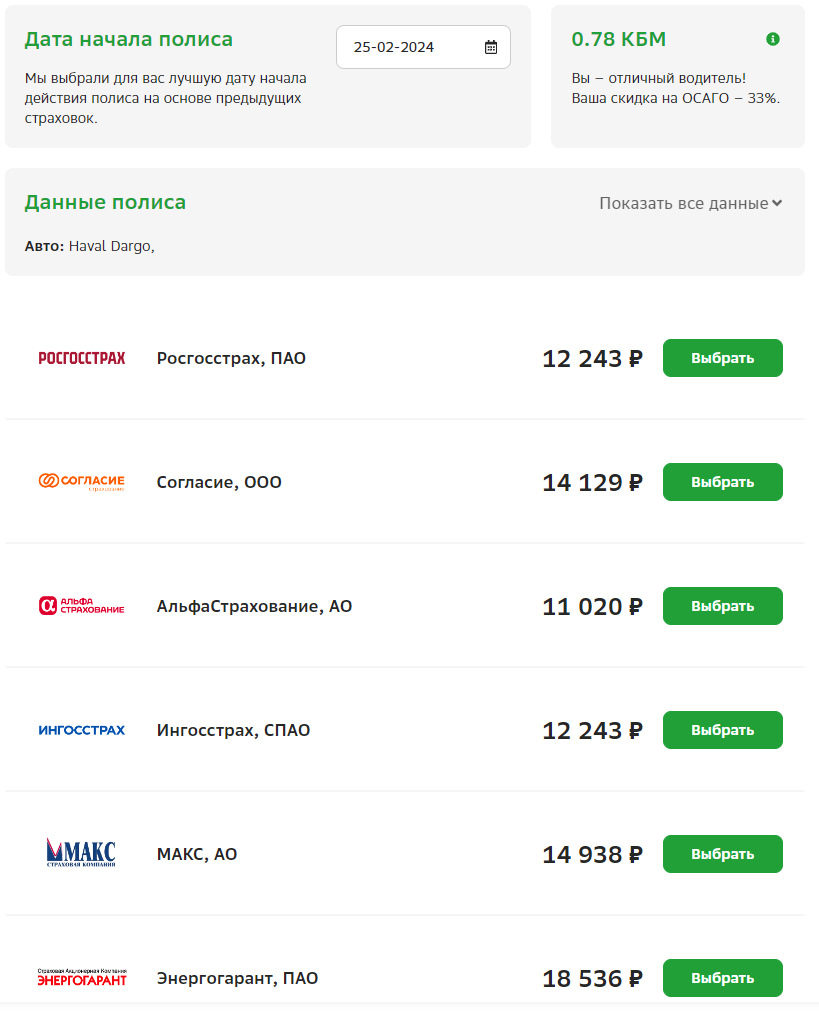Choose Росгосстрах offer for 12 243 ₽
819x1019 pixels.
click(722, 358)
